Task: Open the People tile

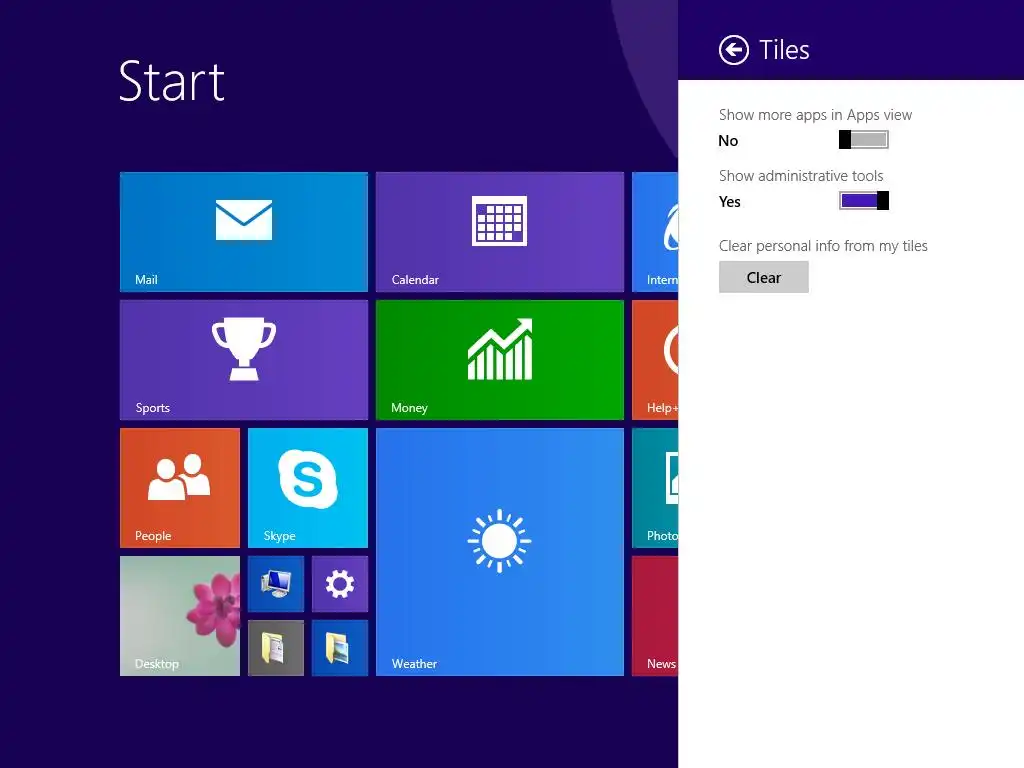Action: (180, 488)
